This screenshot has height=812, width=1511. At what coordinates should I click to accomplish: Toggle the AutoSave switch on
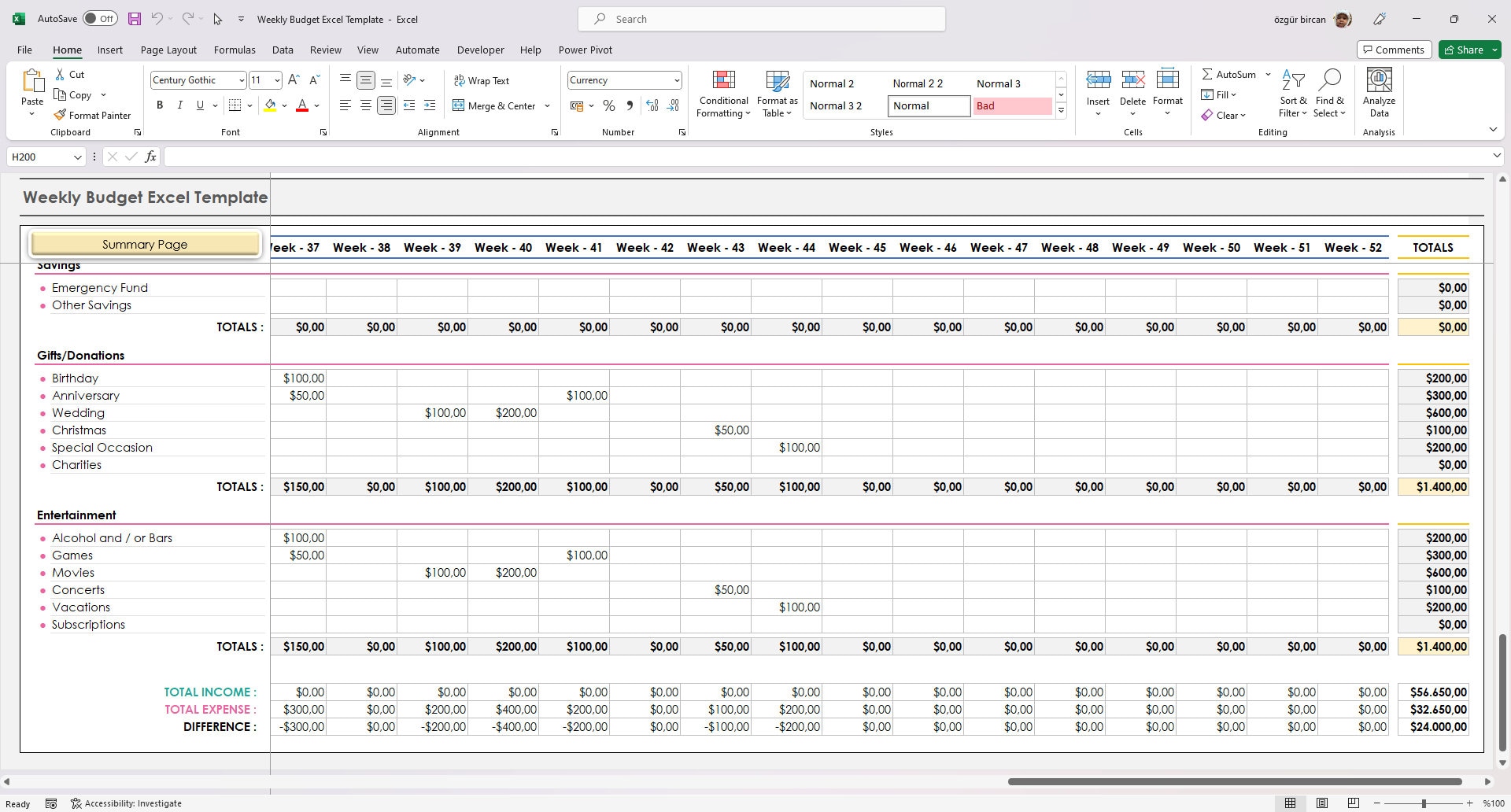(100, 17)
